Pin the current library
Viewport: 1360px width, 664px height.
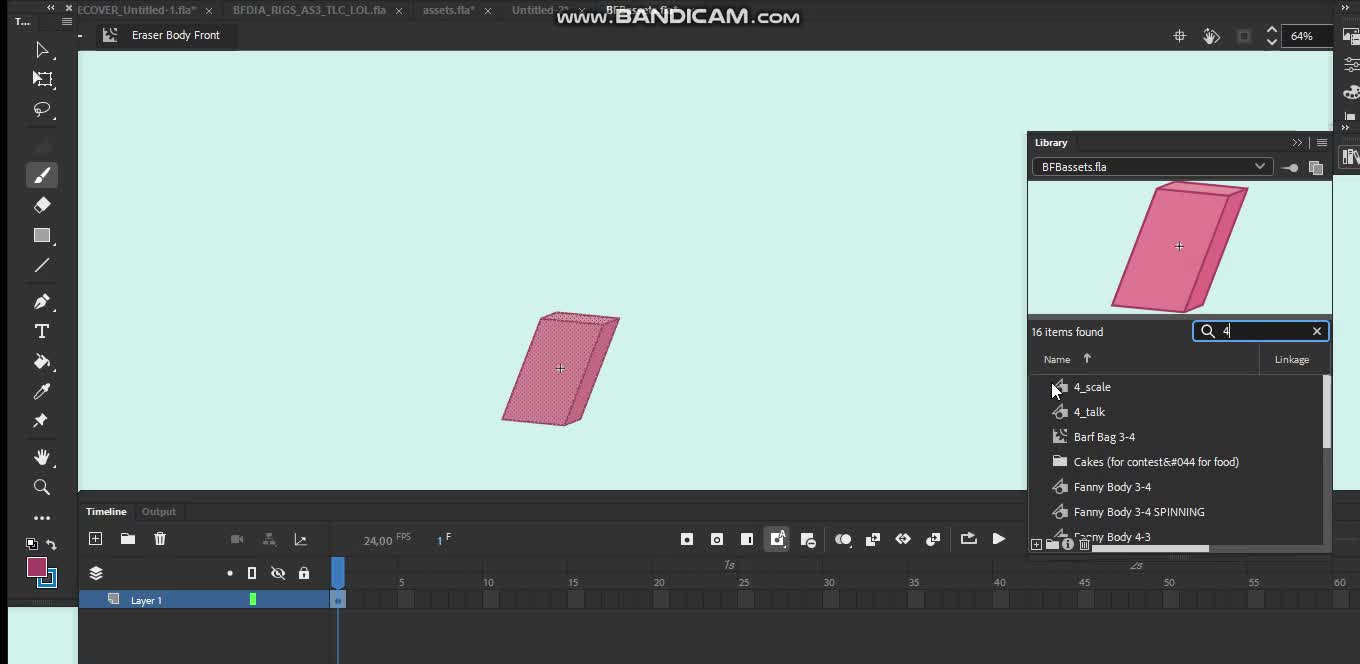tap(1290, 168)
